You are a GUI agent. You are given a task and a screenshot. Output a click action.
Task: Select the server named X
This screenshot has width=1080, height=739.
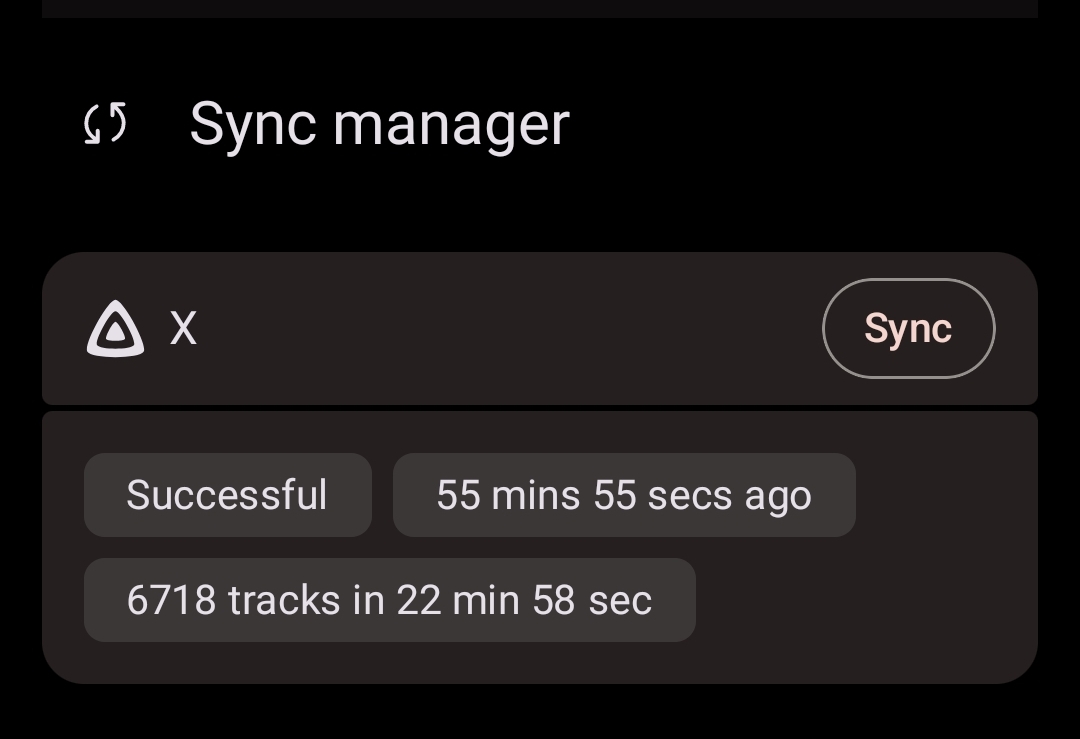[183, 328]
